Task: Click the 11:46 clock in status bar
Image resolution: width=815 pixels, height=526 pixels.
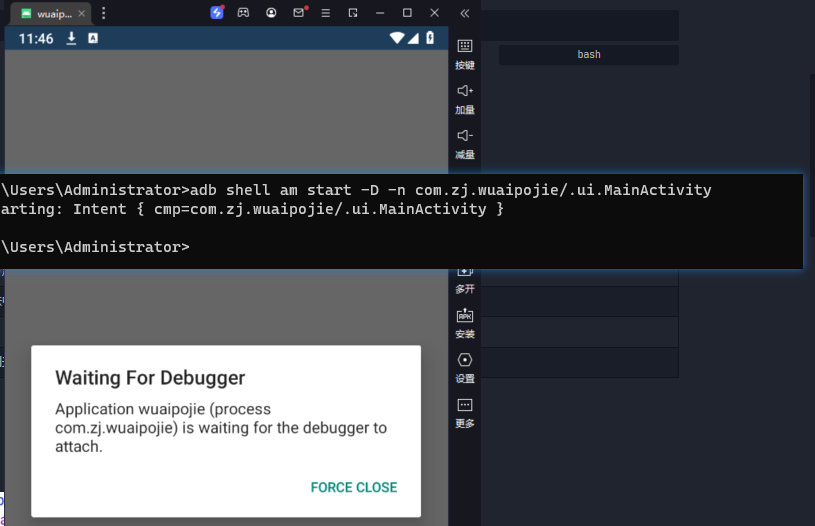Action: [36, 38]
